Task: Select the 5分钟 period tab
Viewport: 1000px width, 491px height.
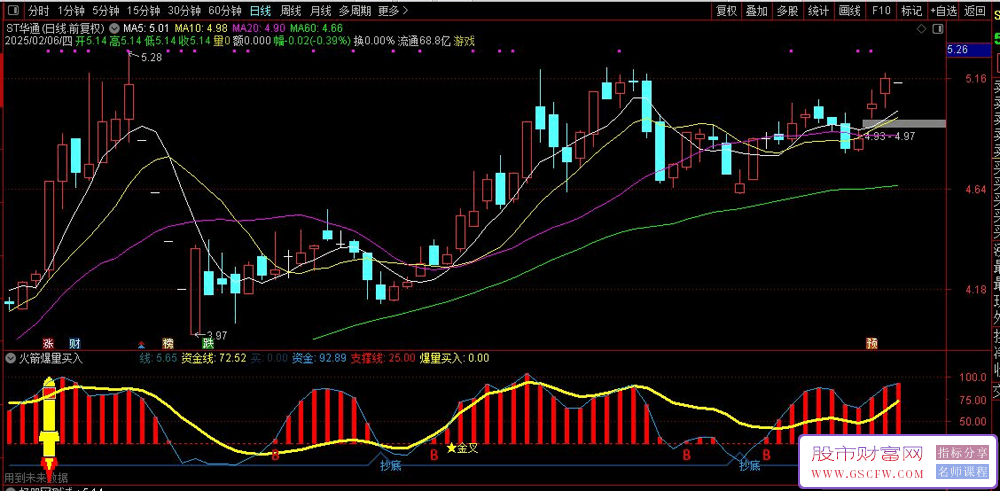Action: (105, 10)
